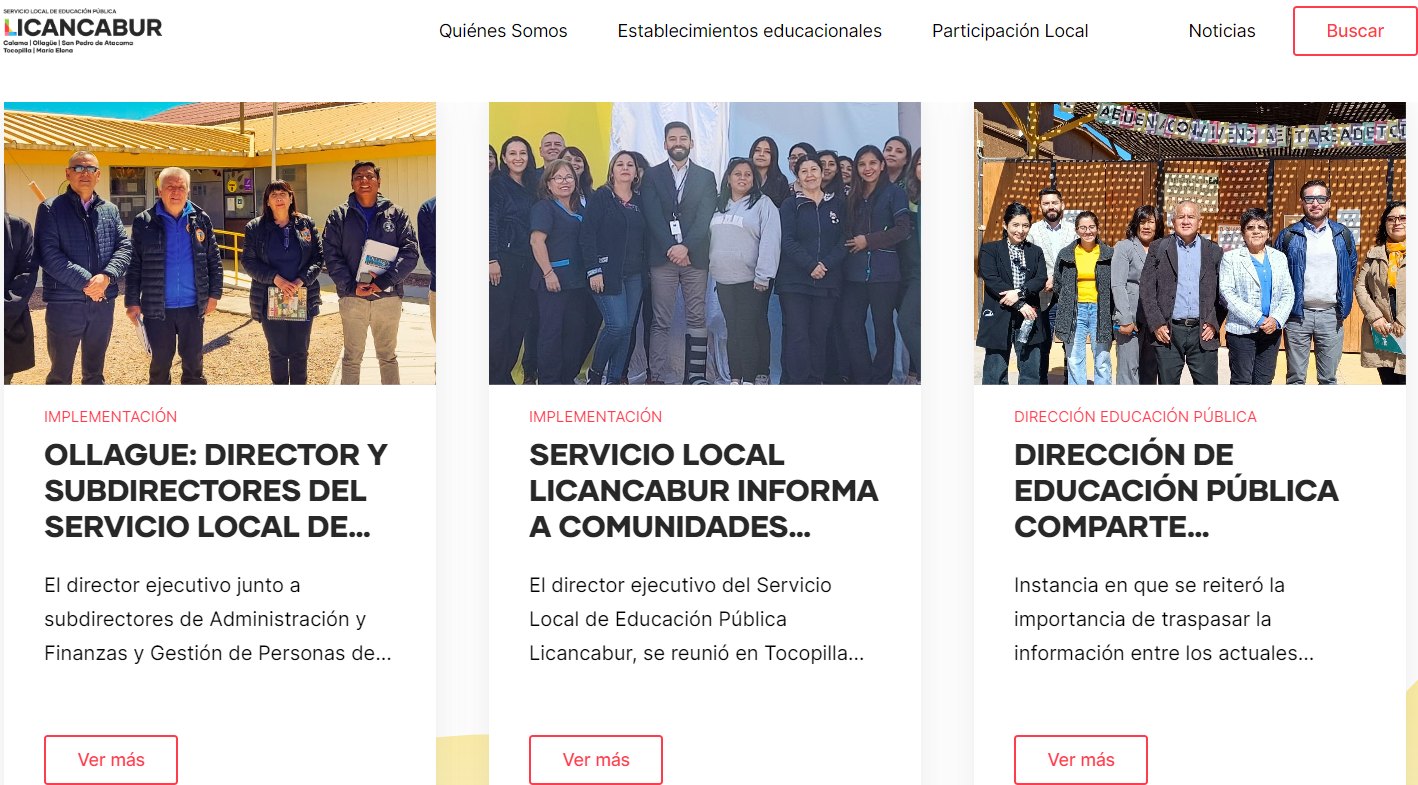Screen dimensions: 1418x785
Task: Click the Dirección Educación Pública category tag
Action: point(1135,417)
